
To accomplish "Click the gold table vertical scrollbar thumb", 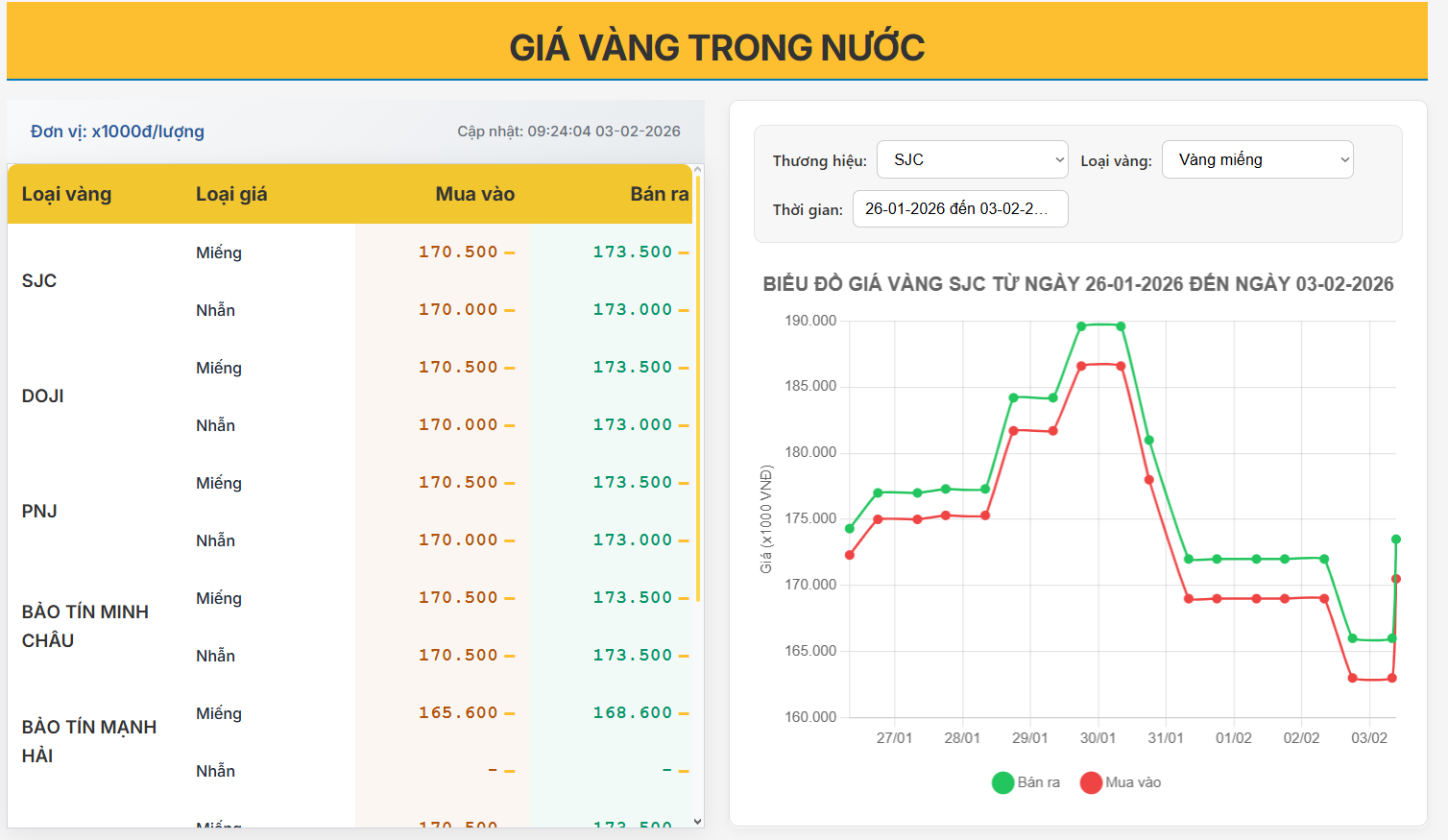I will [x=698, y=389].
